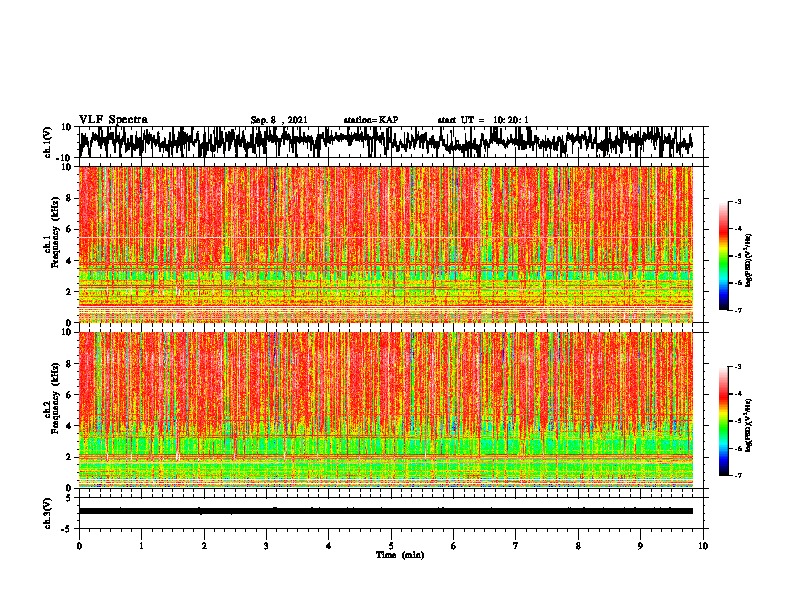Click the time axis tick label "6"

click(453, 546)
